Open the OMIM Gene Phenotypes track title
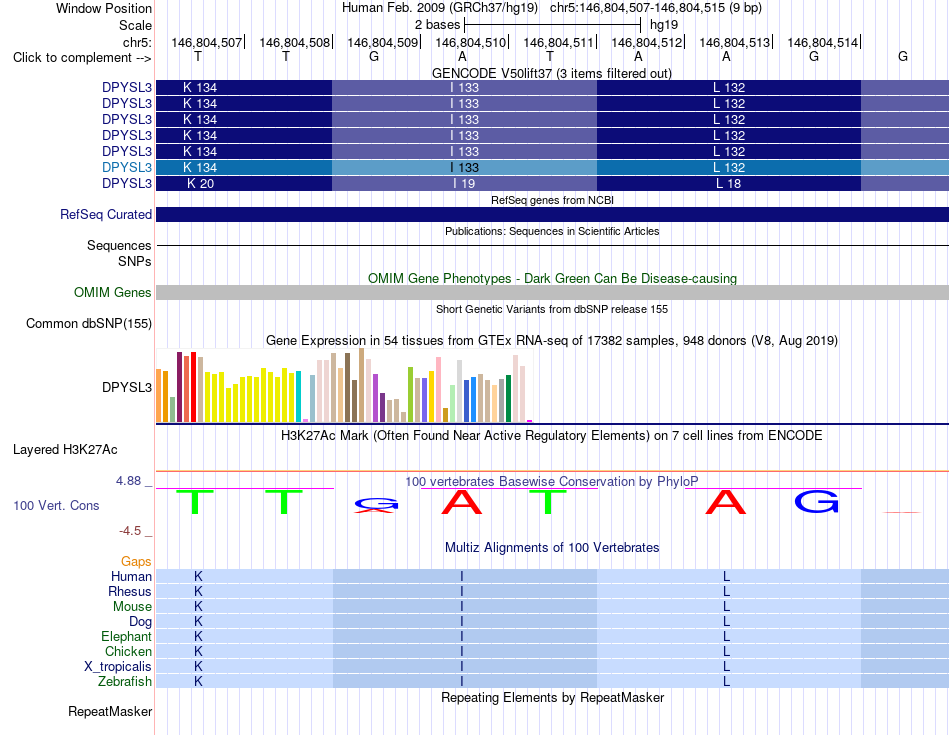 coord(552,278)
